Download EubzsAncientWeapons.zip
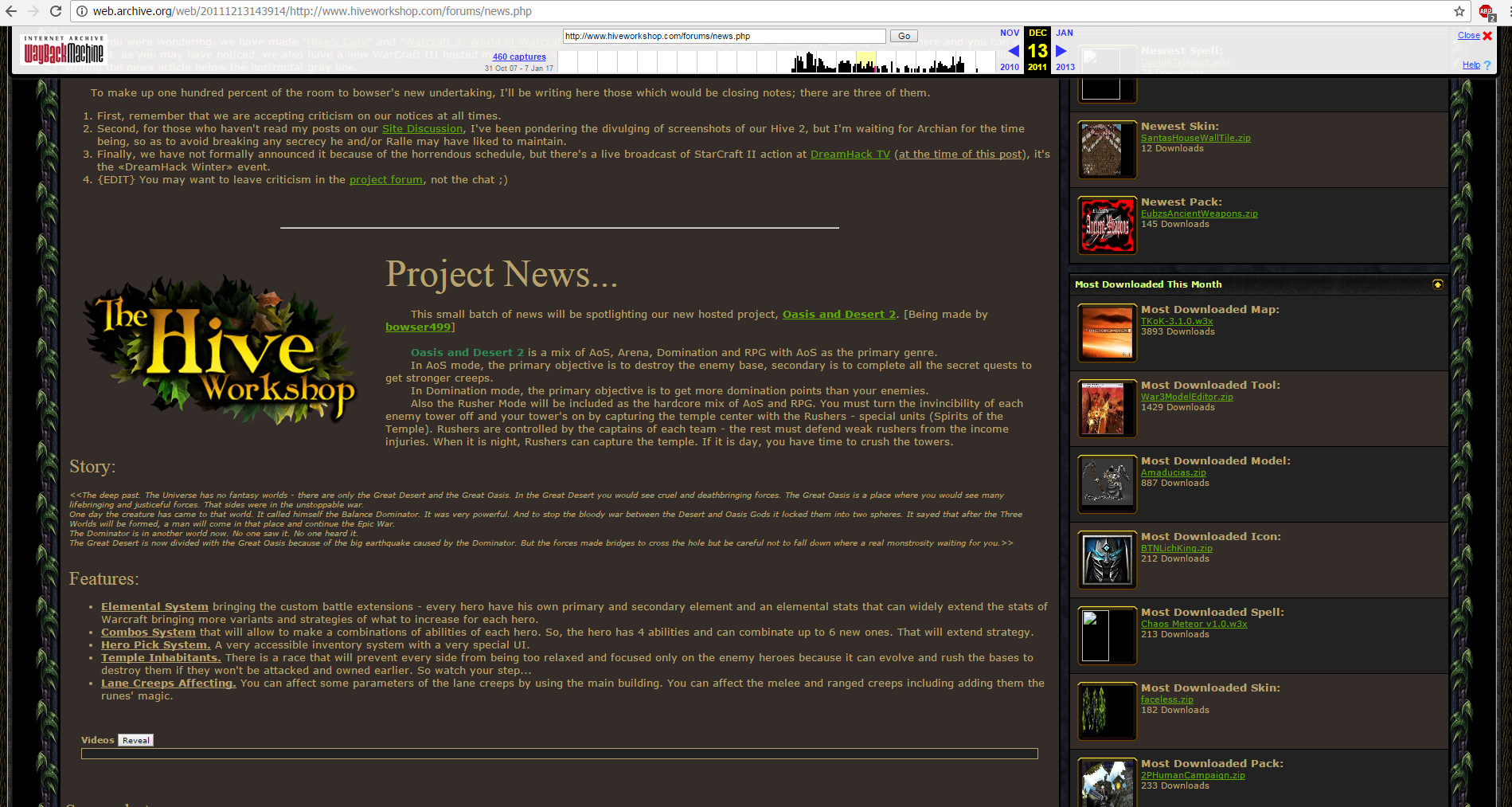1512x807 pixels. pyautogui.click(x=1199, y=214)
